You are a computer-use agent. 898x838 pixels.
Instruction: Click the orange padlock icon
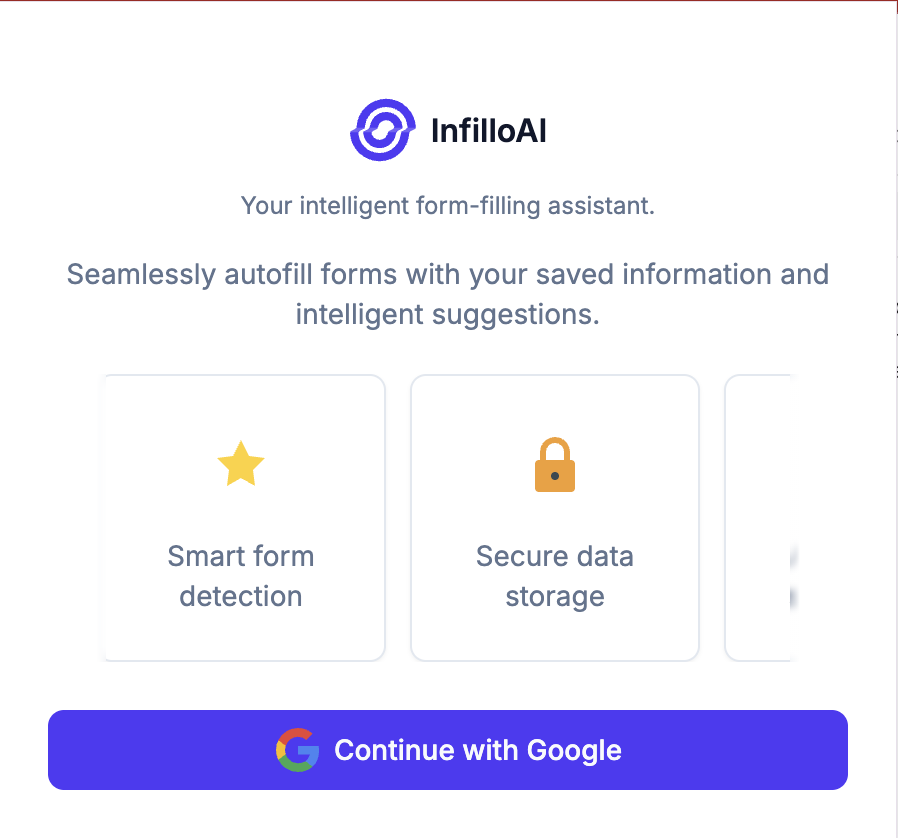(x=555, y=465)
